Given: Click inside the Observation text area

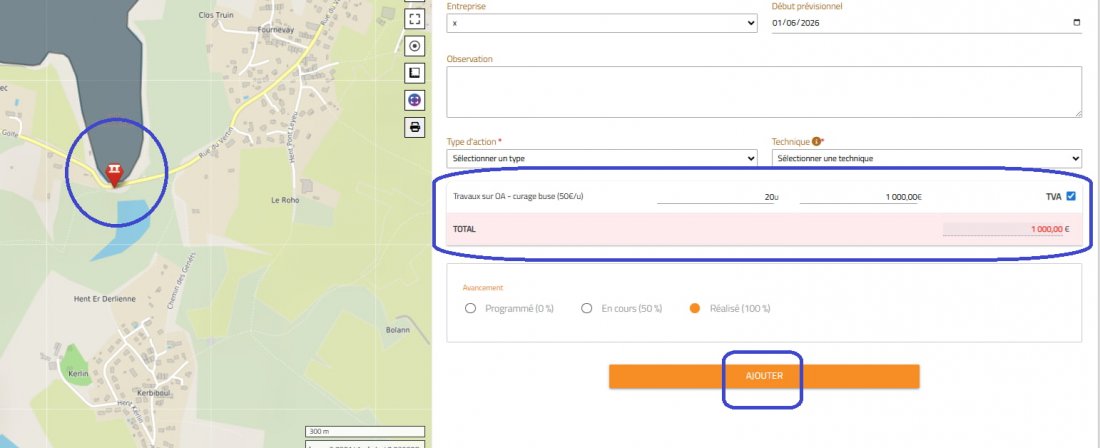Looking at the screenshot, I should point(764,92).
